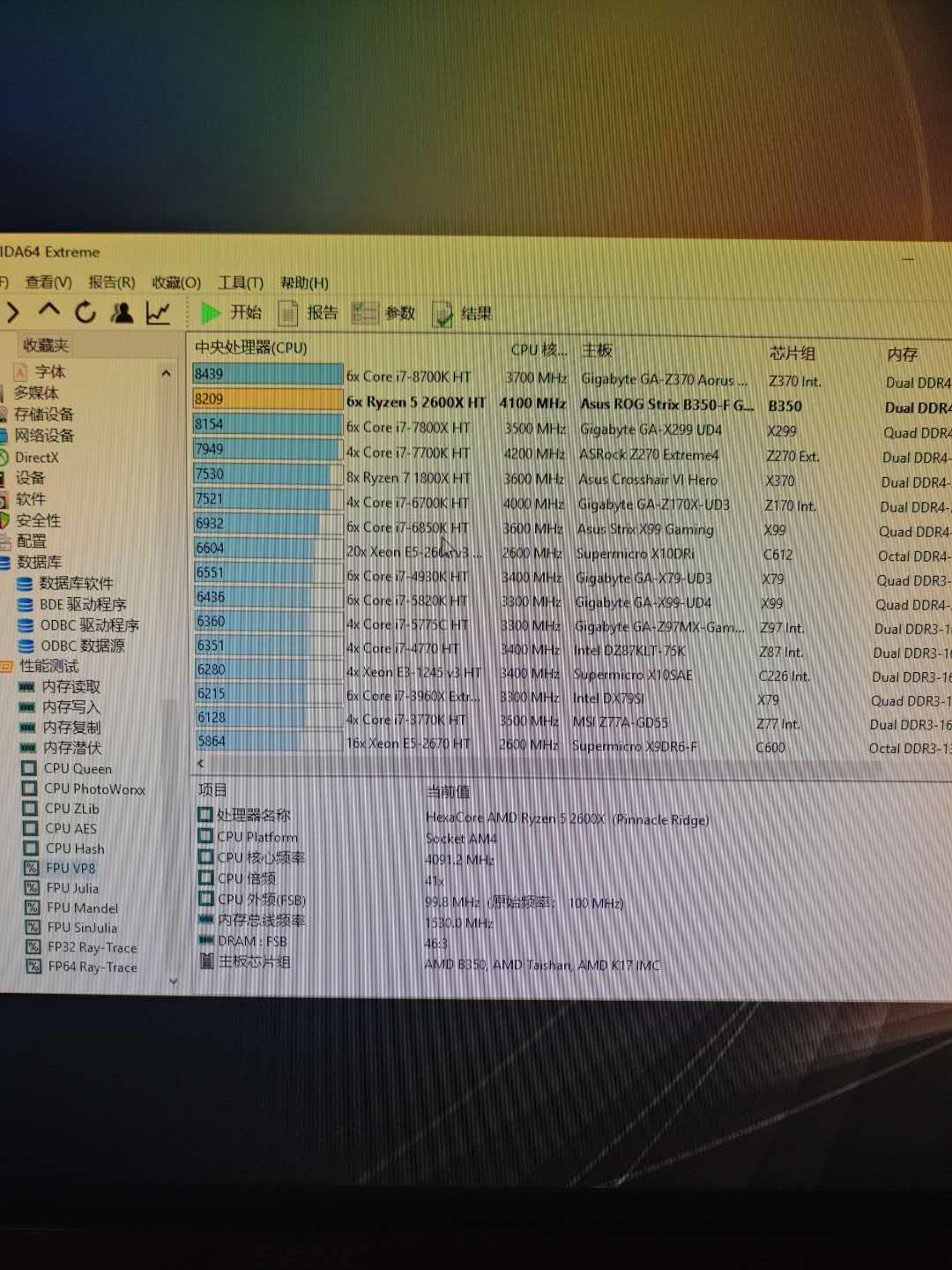Select 存储设备 in the sidebar tree
This screenshot has width=952, height=1270.
point(43,414)
